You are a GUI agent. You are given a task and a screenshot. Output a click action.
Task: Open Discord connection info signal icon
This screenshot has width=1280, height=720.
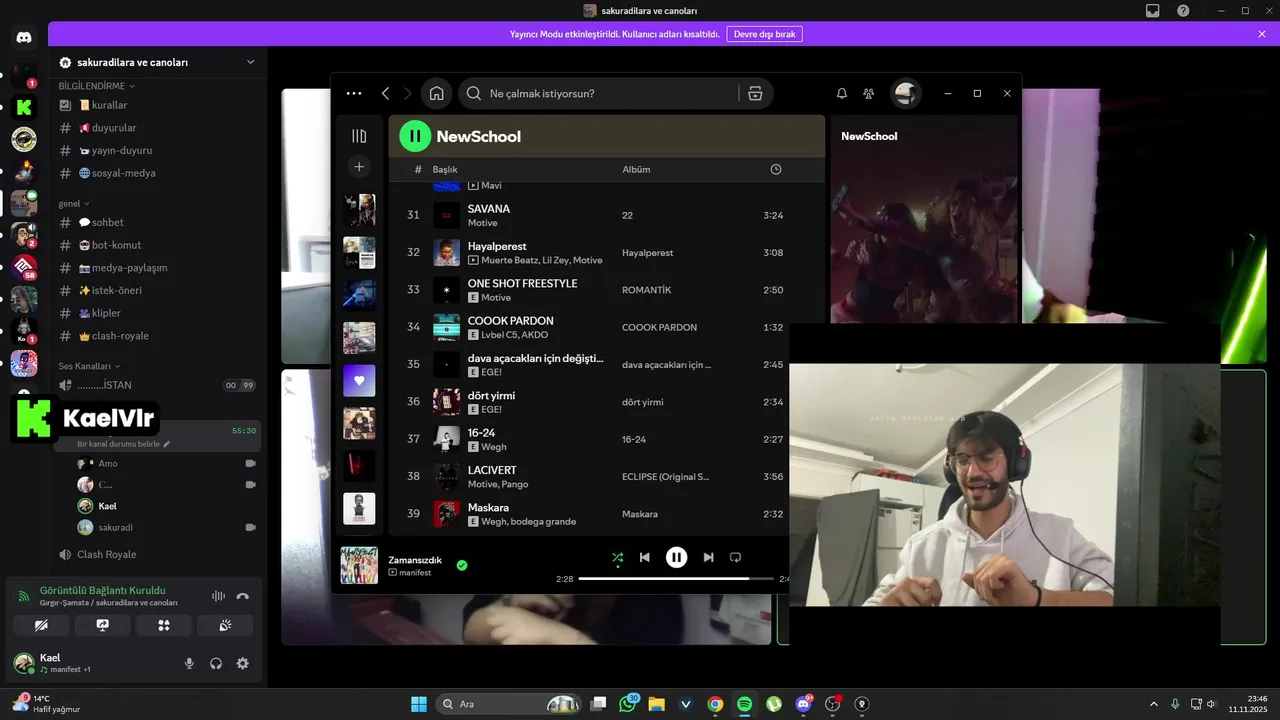coord(24,596)
